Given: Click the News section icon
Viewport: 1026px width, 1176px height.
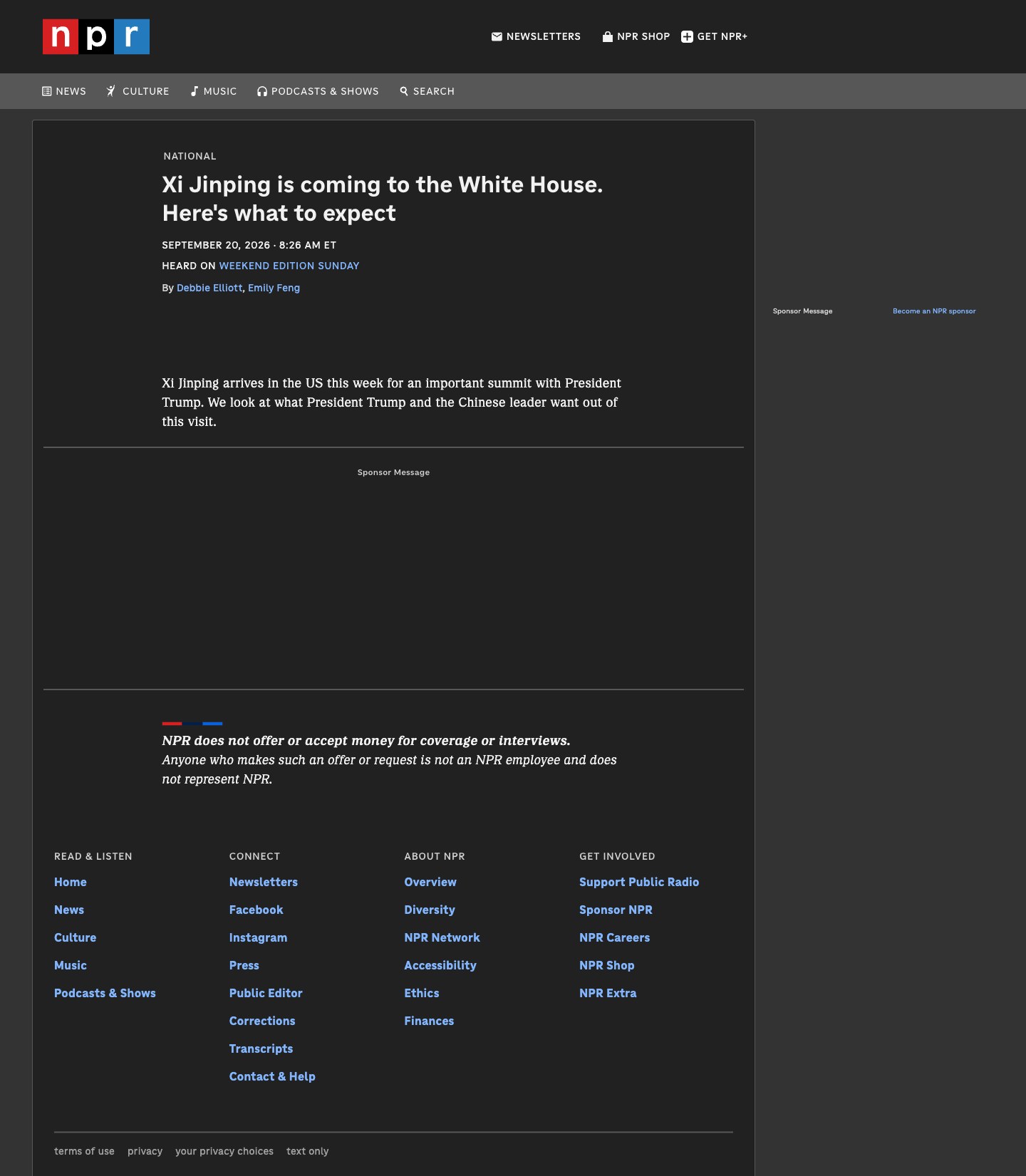Looking at the screenshot, I should pyautogui.click(x=47, y=91).
